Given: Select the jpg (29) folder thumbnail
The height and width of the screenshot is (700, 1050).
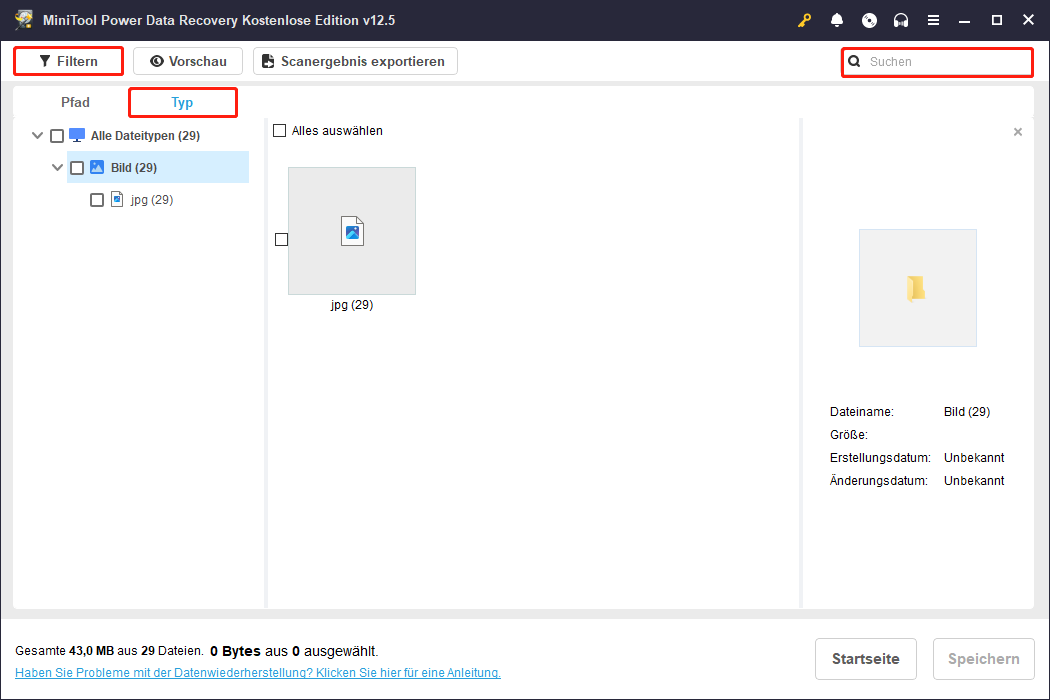Looking at the screenshot, I should coord(352,230).
